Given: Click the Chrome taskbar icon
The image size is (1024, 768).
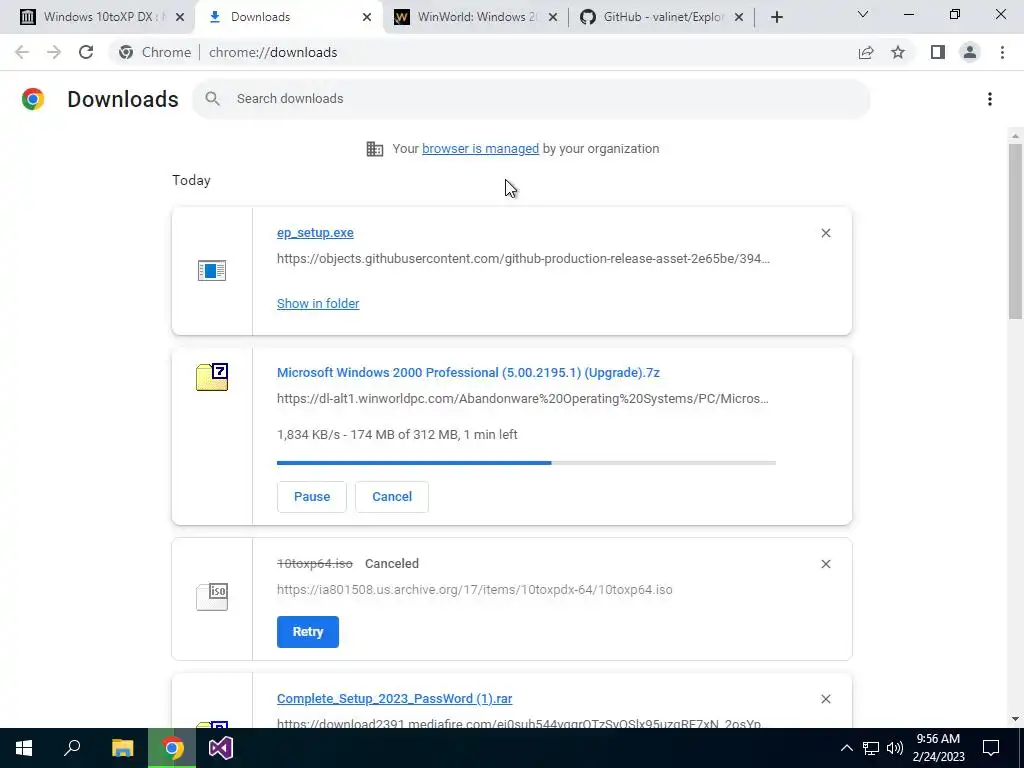Looking at the screenshot, I should tap(172, 748).
